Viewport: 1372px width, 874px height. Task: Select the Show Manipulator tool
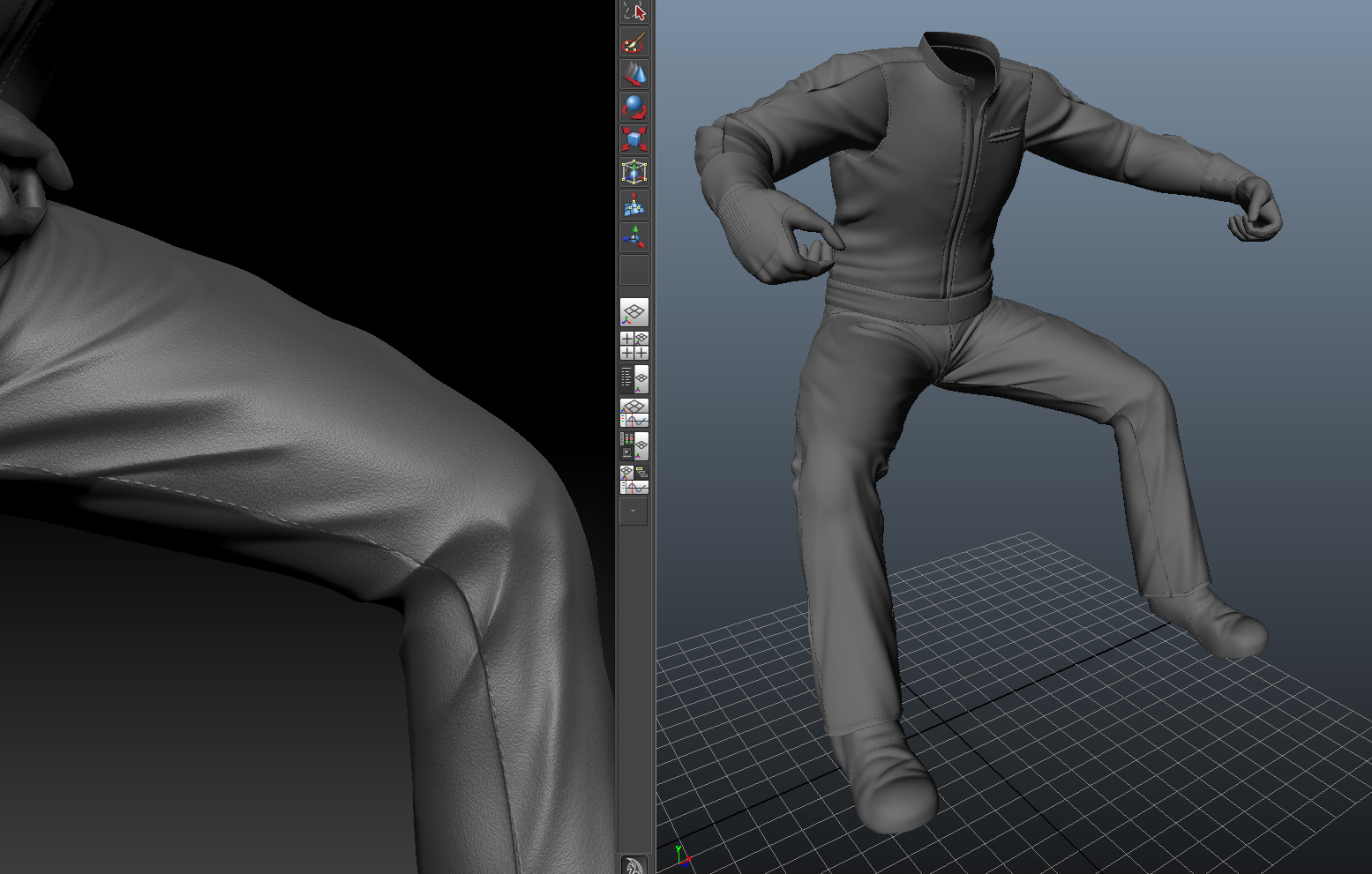[634, 237]
